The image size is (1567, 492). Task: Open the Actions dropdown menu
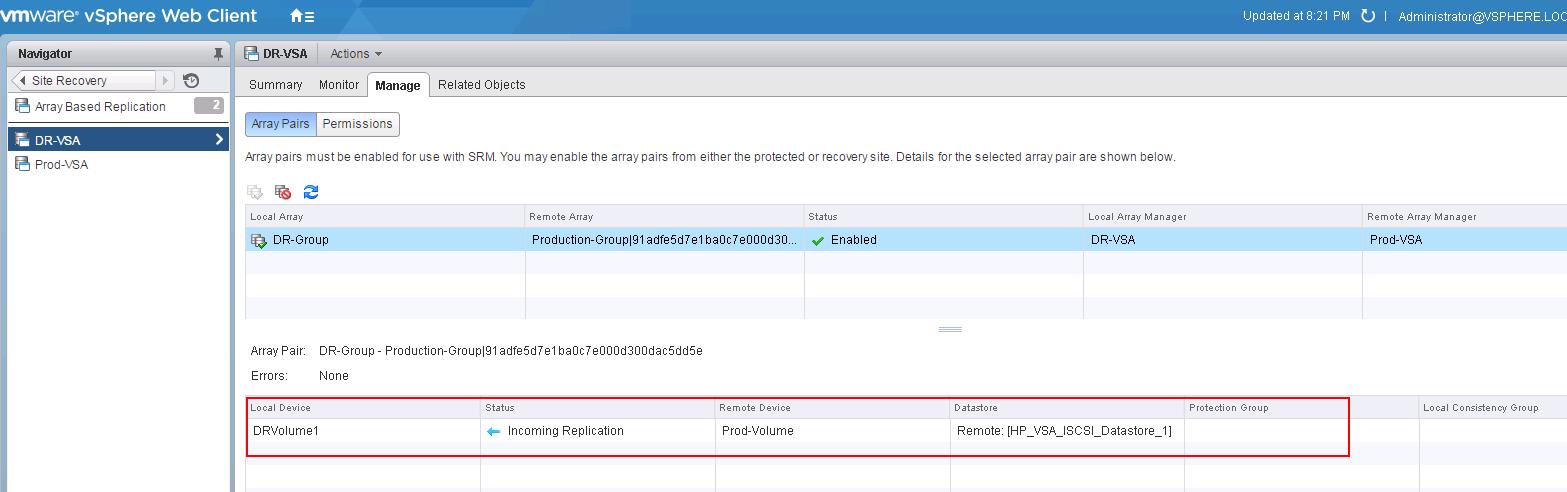click(356, 54)
